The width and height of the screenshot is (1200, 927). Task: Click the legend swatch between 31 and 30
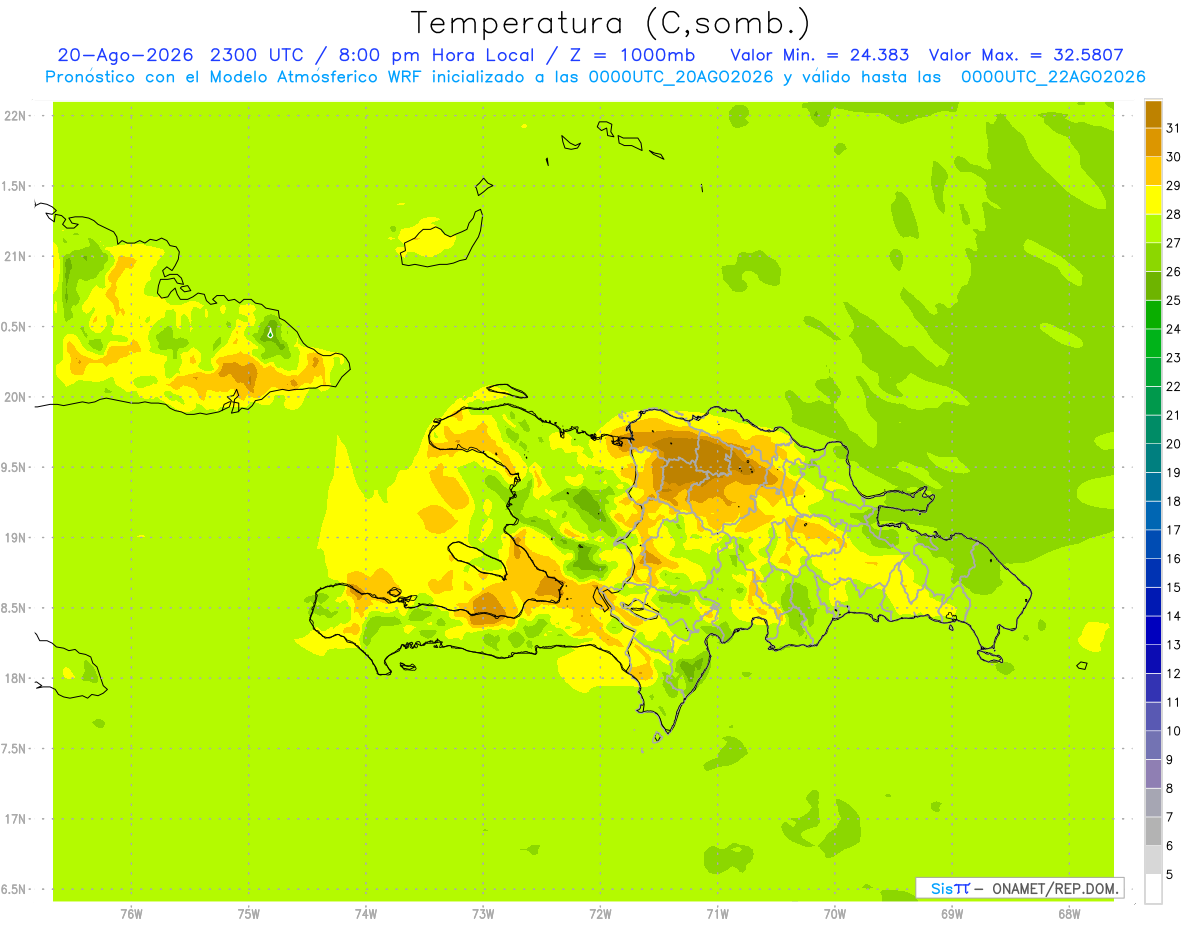(1153, 143)
